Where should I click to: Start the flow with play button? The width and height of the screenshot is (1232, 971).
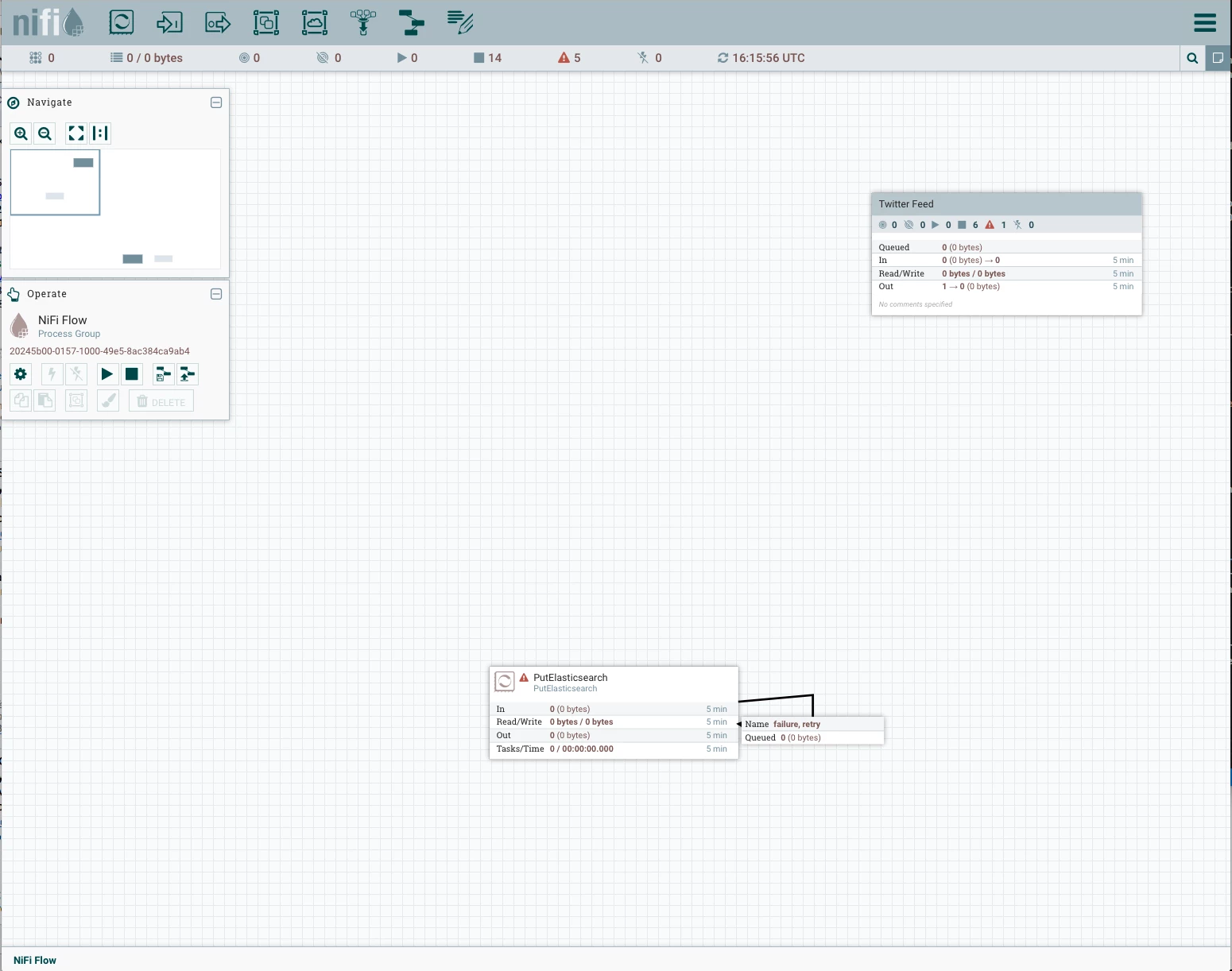107,374
